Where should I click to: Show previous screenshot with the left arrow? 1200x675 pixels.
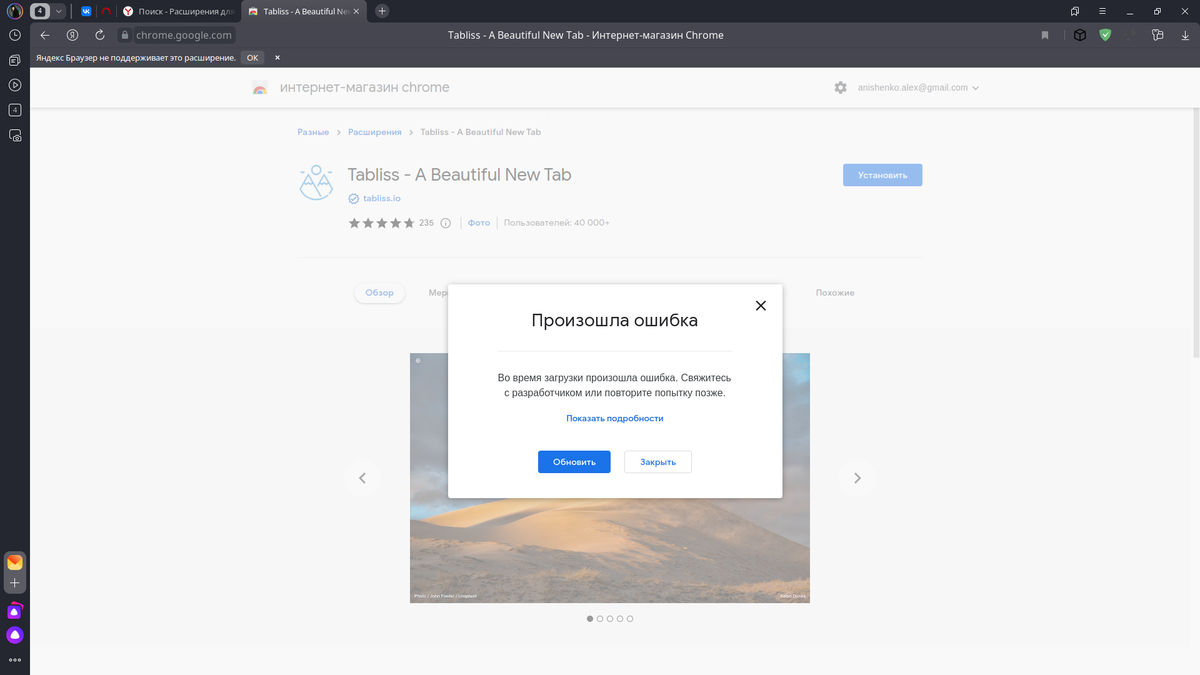point(362,478)
